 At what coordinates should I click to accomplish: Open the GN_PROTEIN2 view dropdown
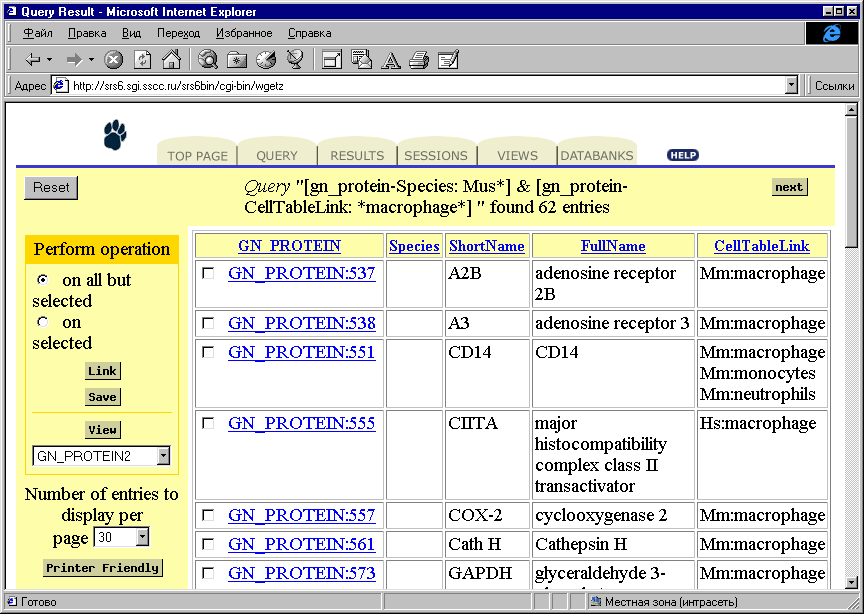point(163,456)
